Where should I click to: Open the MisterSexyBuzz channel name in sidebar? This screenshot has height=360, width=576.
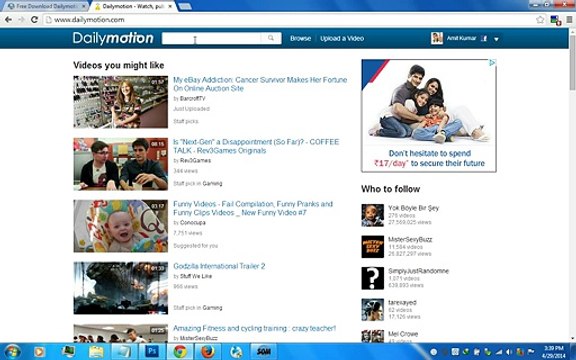click(410, 240)
